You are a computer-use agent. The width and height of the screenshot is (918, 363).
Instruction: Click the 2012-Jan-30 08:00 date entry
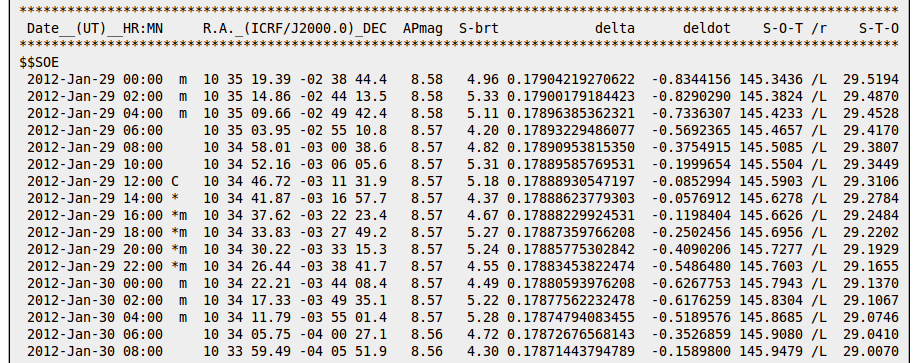point(95,351)
